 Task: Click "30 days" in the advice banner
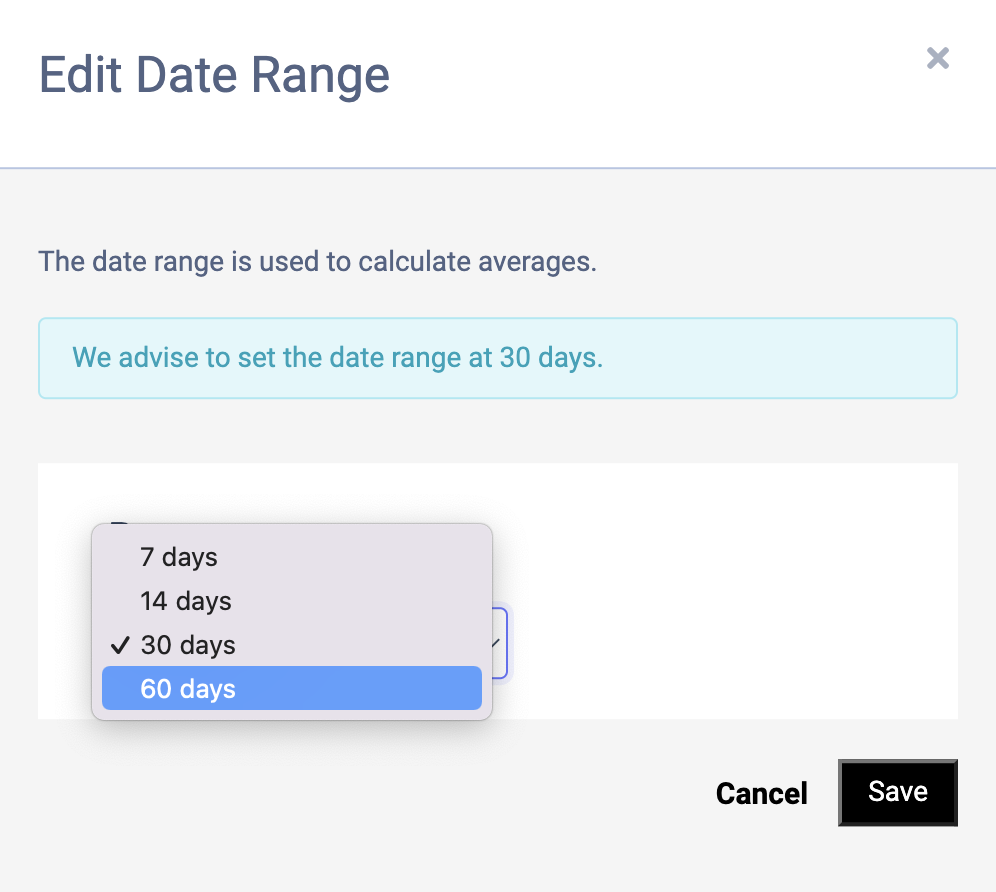click(x=549, y=358)
